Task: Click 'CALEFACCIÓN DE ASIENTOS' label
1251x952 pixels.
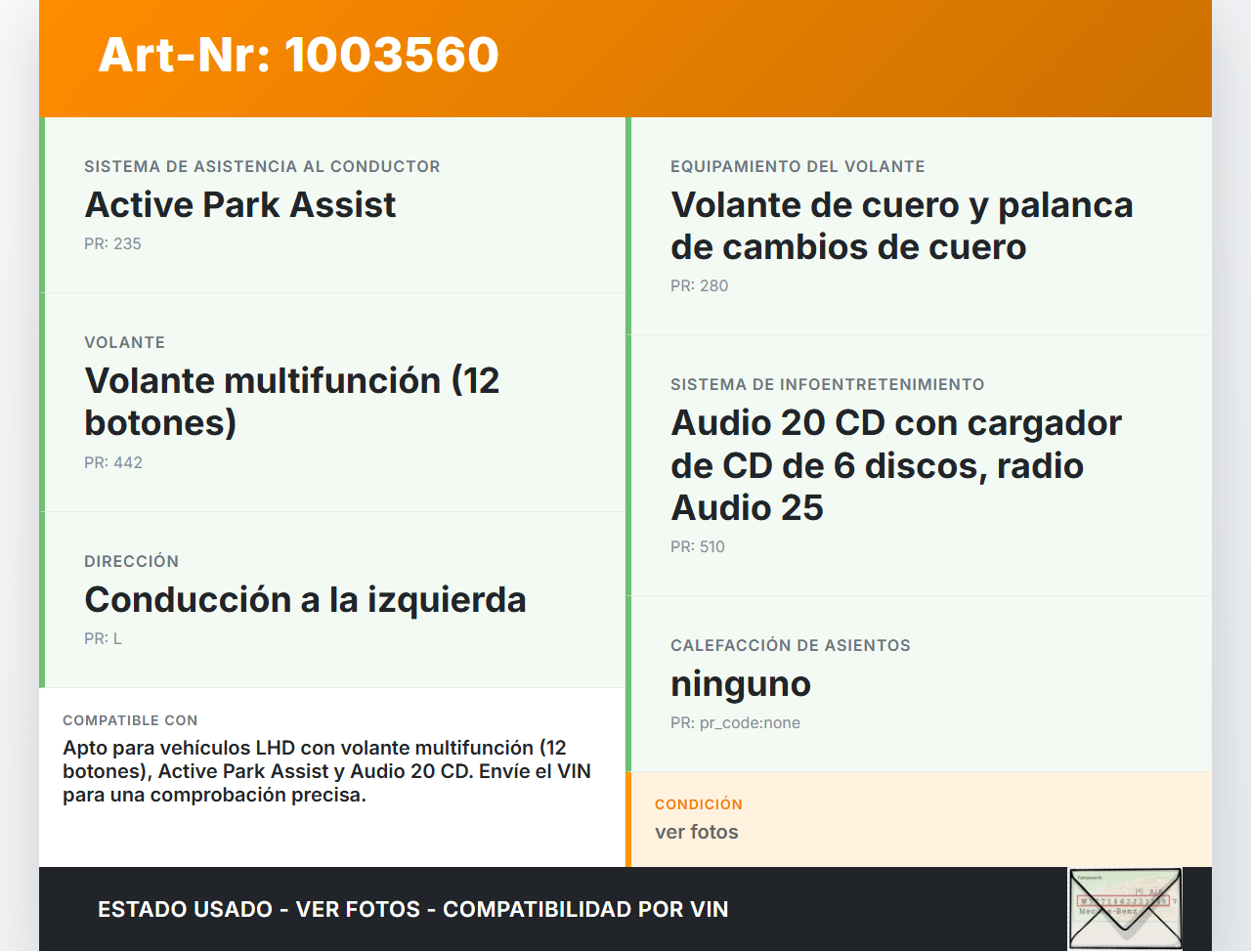Action: coord(791,645)
